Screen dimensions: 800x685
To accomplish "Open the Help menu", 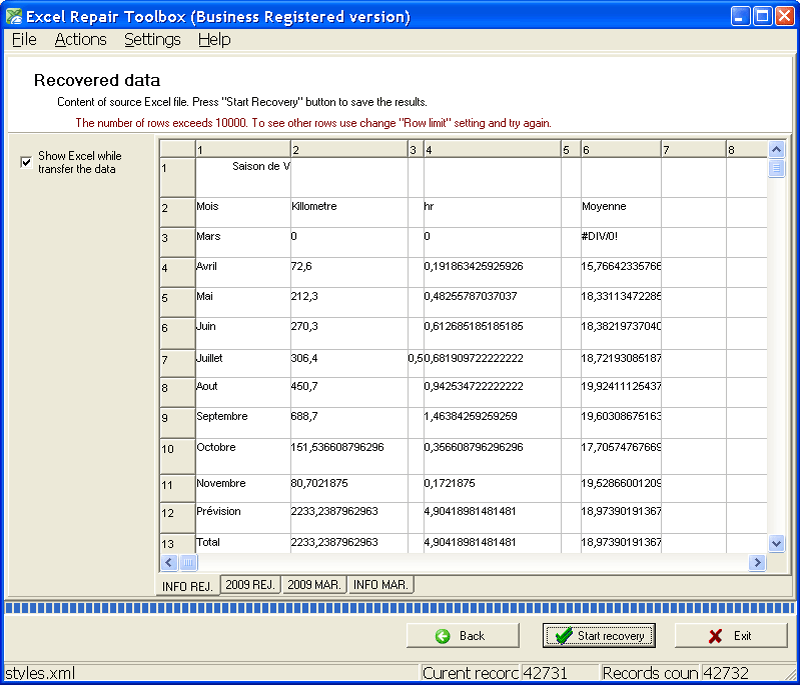I will (x=214, y=39).
